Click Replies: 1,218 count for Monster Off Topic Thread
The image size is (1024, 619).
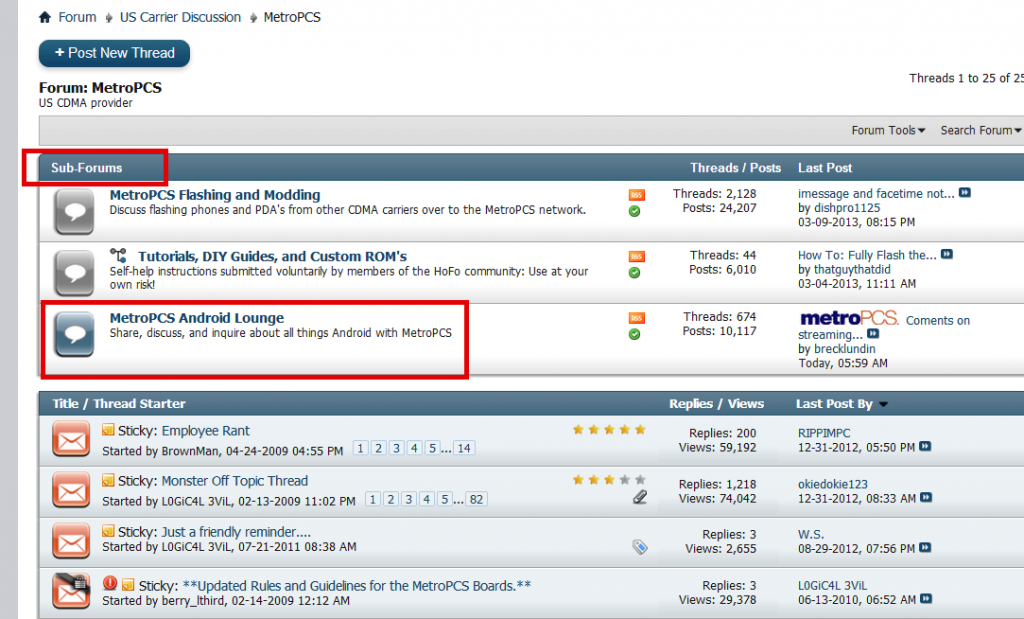(x=717, y=484)
